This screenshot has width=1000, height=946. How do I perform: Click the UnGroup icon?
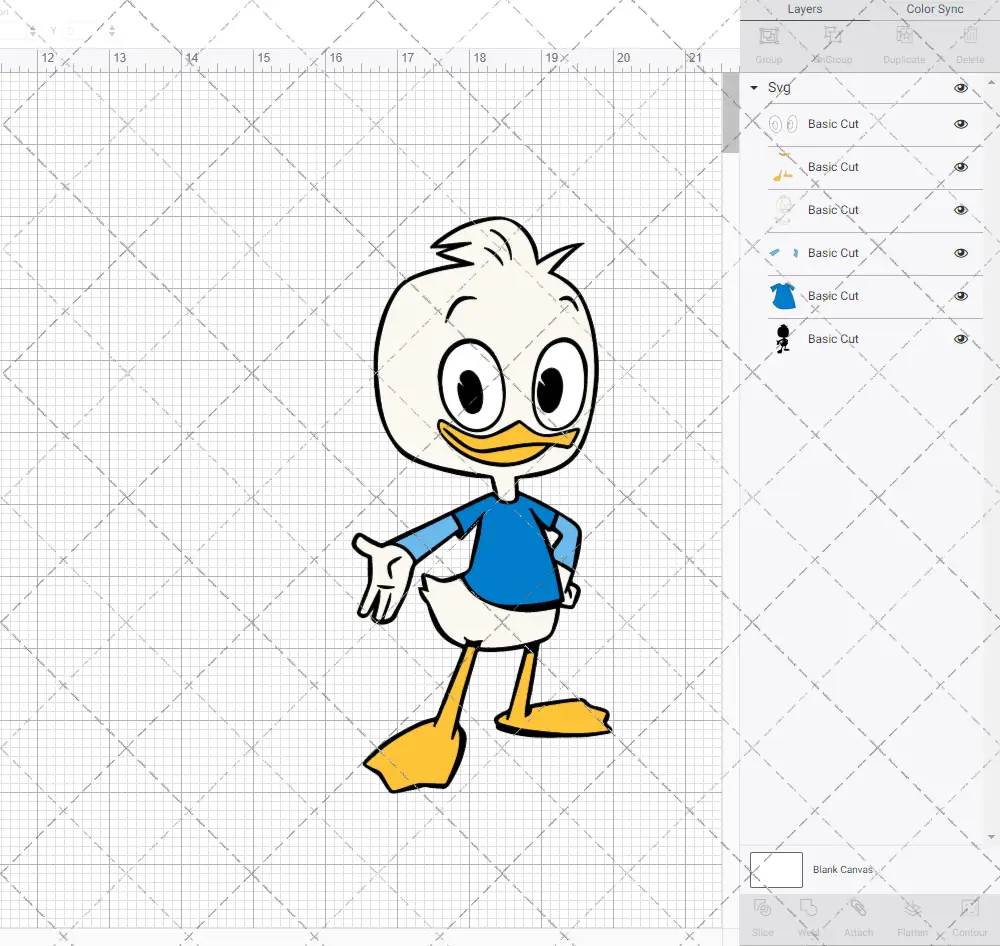pyautogui.click(x=833, y=36)
